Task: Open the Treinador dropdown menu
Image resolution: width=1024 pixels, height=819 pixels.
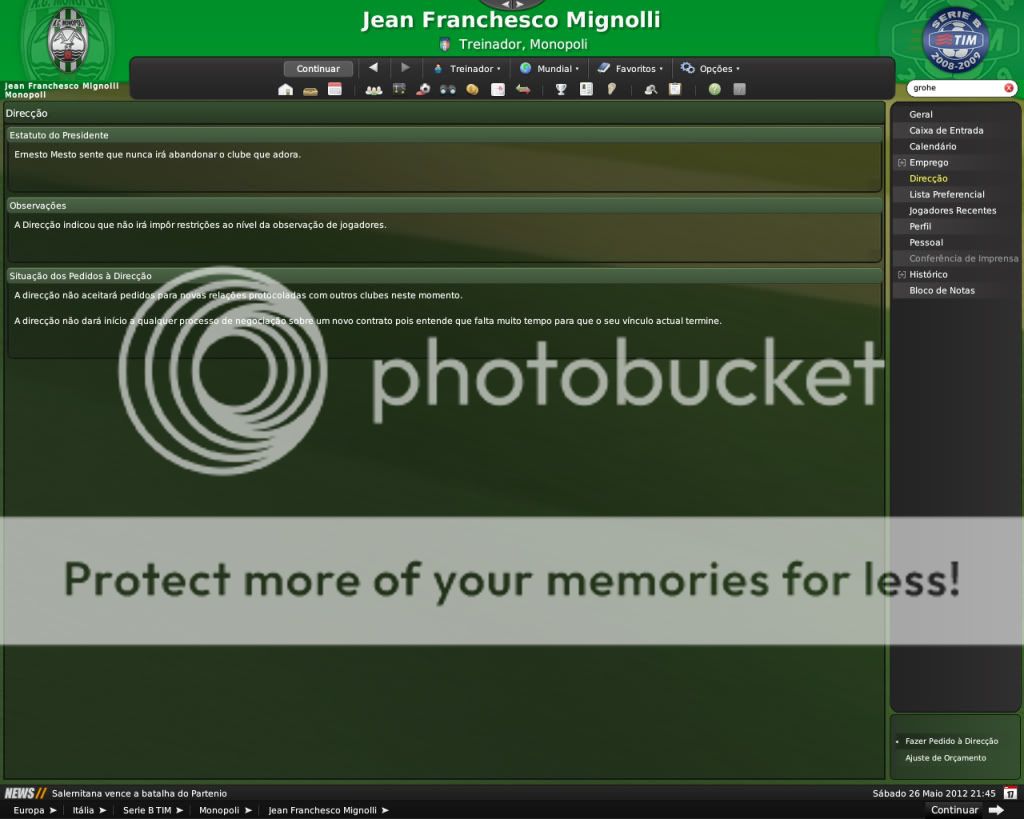Action: click(466, 69)
